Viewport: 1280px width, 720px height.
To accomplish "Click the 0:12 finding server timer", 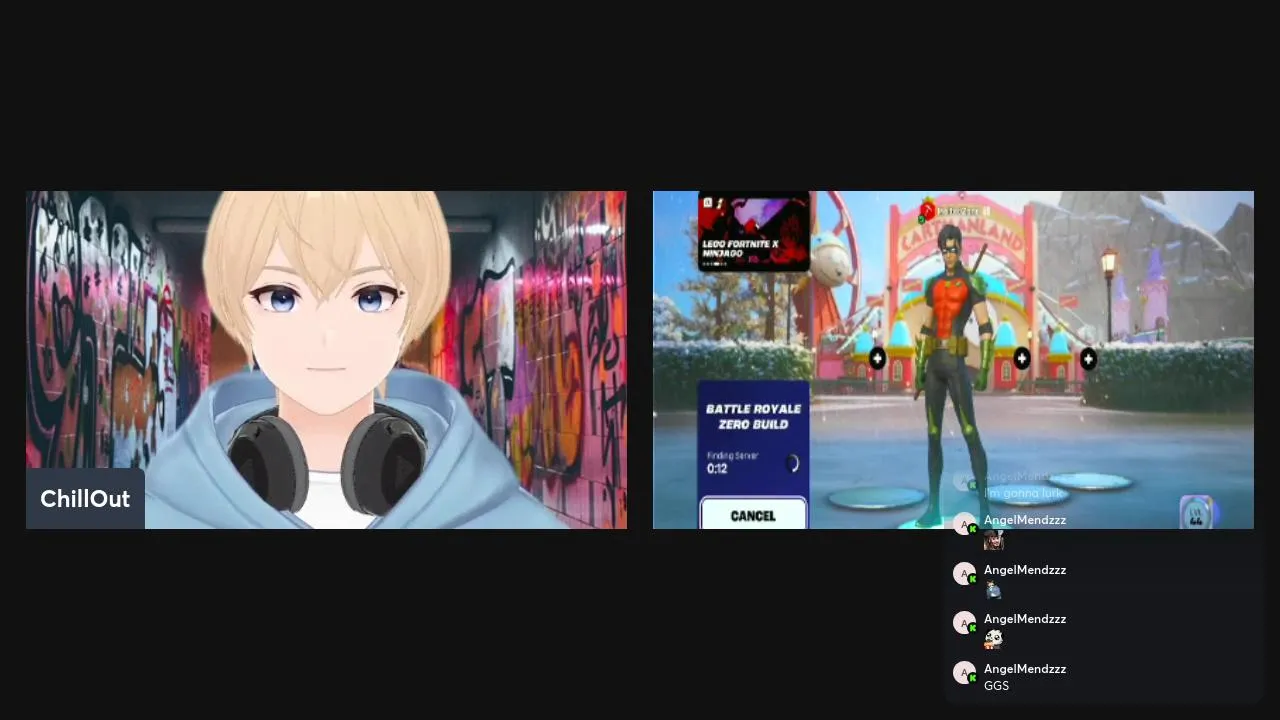I will 717,469.
